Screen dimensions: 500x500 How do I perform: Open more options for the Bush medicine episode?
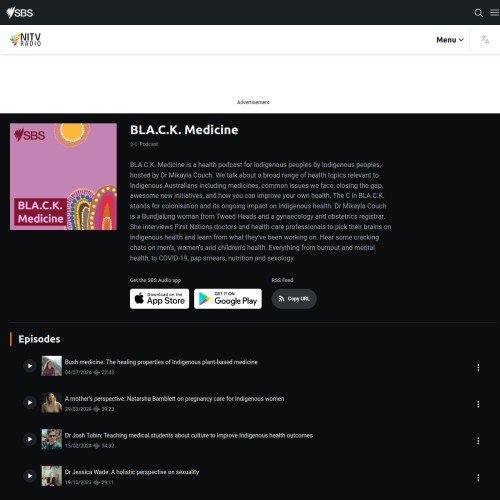[x=478, y=367]
